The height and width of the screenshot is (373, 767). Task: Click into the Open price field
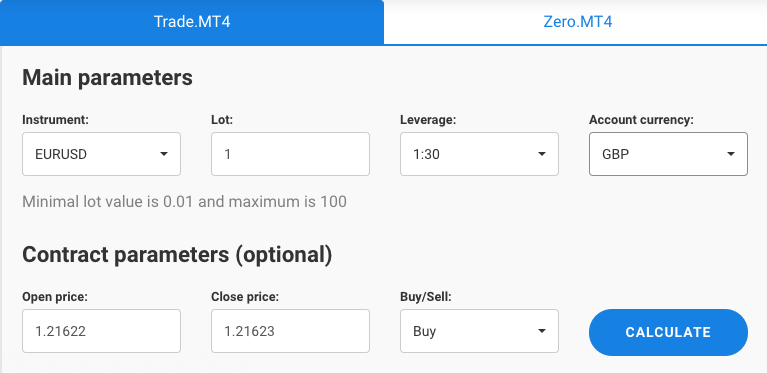[101, 331]
